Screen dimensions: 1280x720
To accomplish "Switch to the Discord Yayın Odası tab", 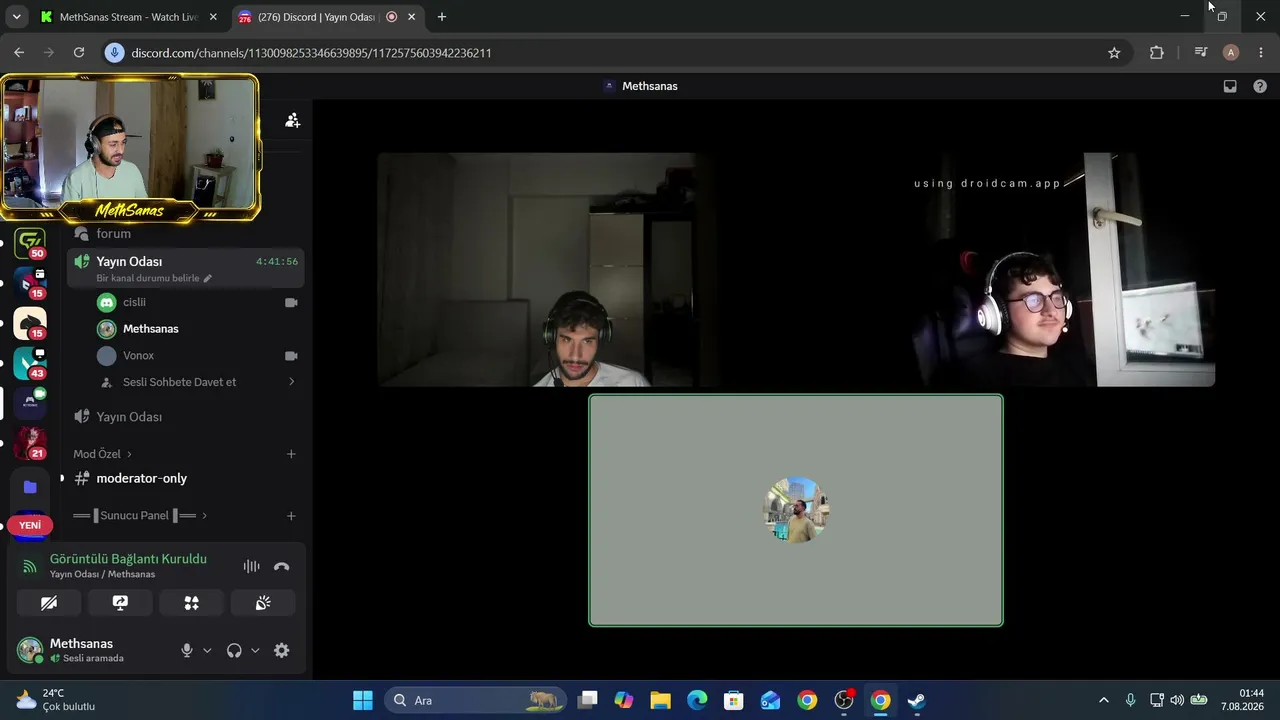I will click(327, 17).
